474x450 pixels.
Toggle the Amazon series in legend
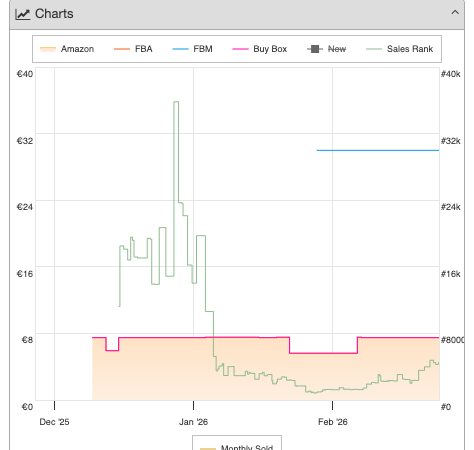pyautogui.click(x=67, y=49)
